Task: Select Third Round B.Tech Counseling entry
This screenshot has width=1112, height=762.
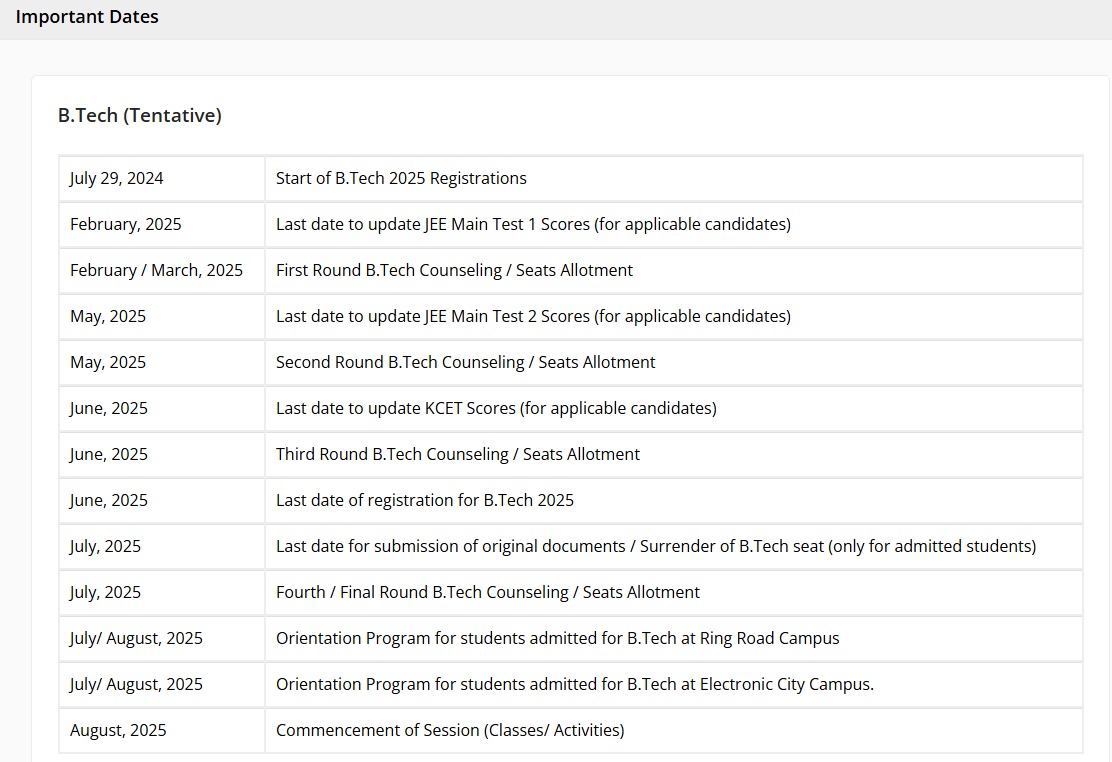Action: (457, 455)
